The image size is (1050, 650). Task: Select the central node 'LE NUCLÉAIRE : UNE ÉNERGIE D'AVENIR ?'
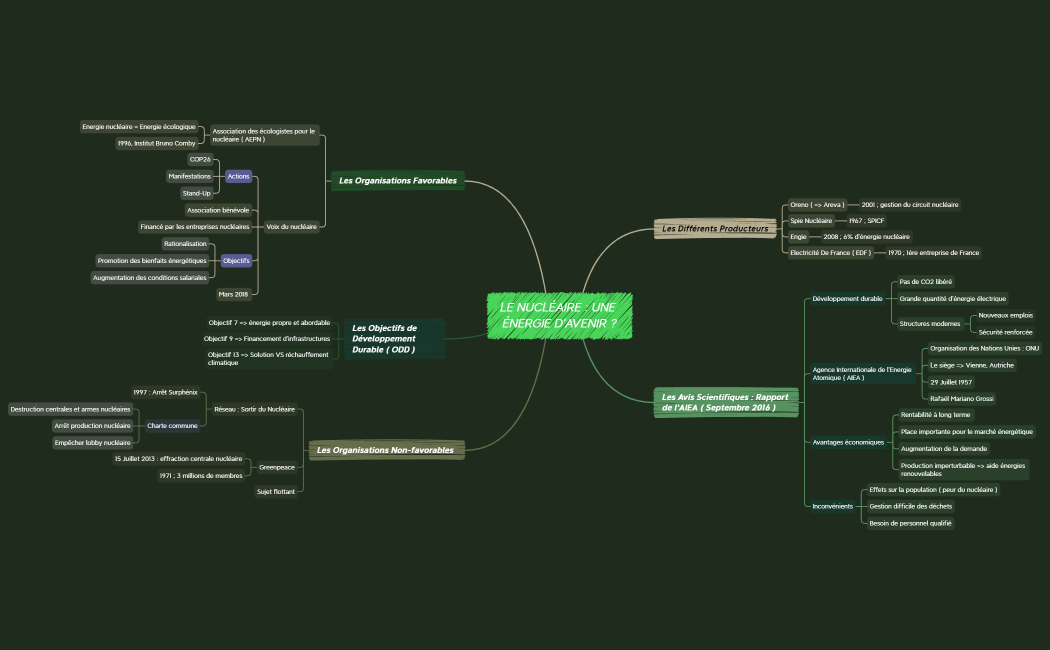559,315
